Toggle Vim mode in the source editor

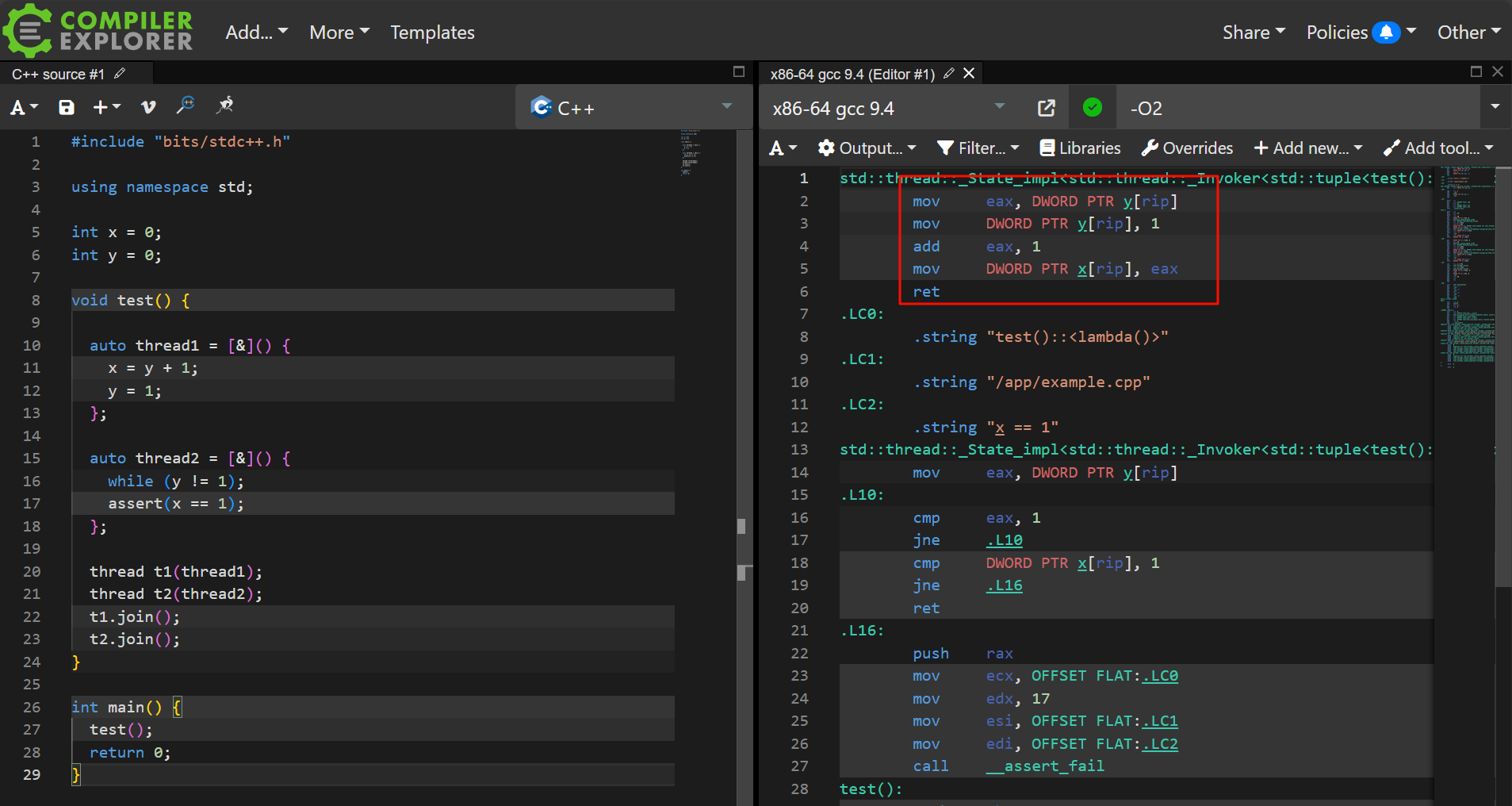click(x=148, y=107)
